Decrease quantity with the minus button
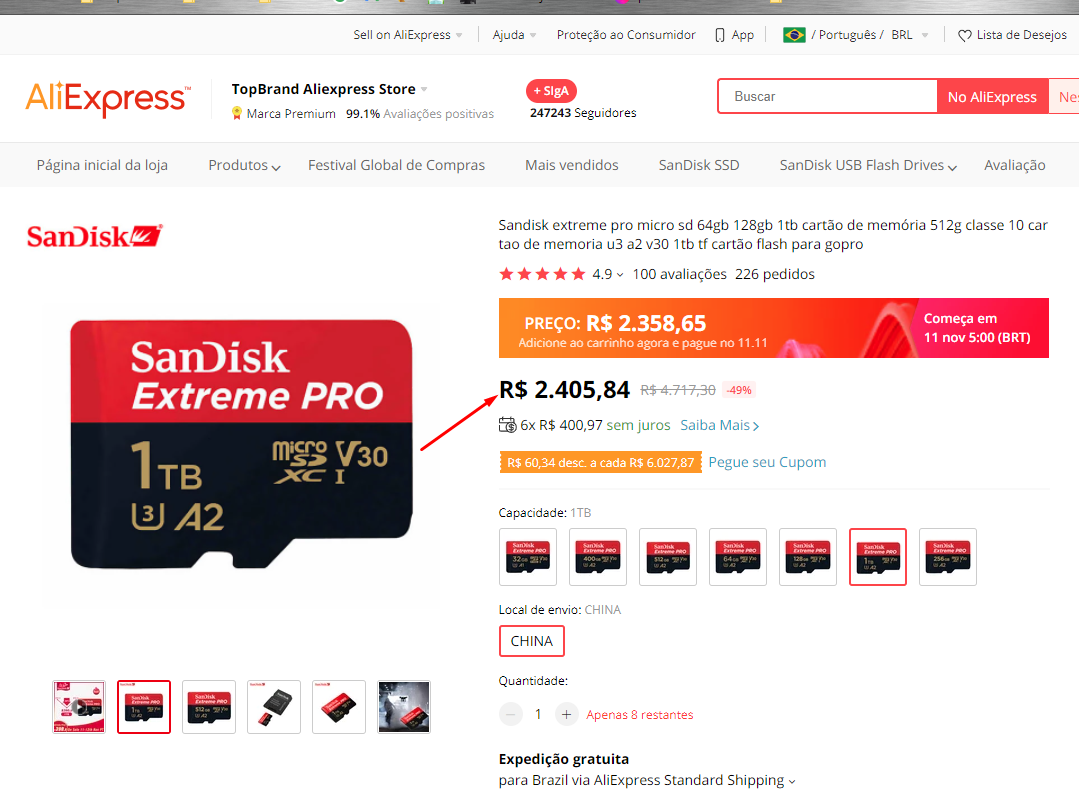 [511, 715]
